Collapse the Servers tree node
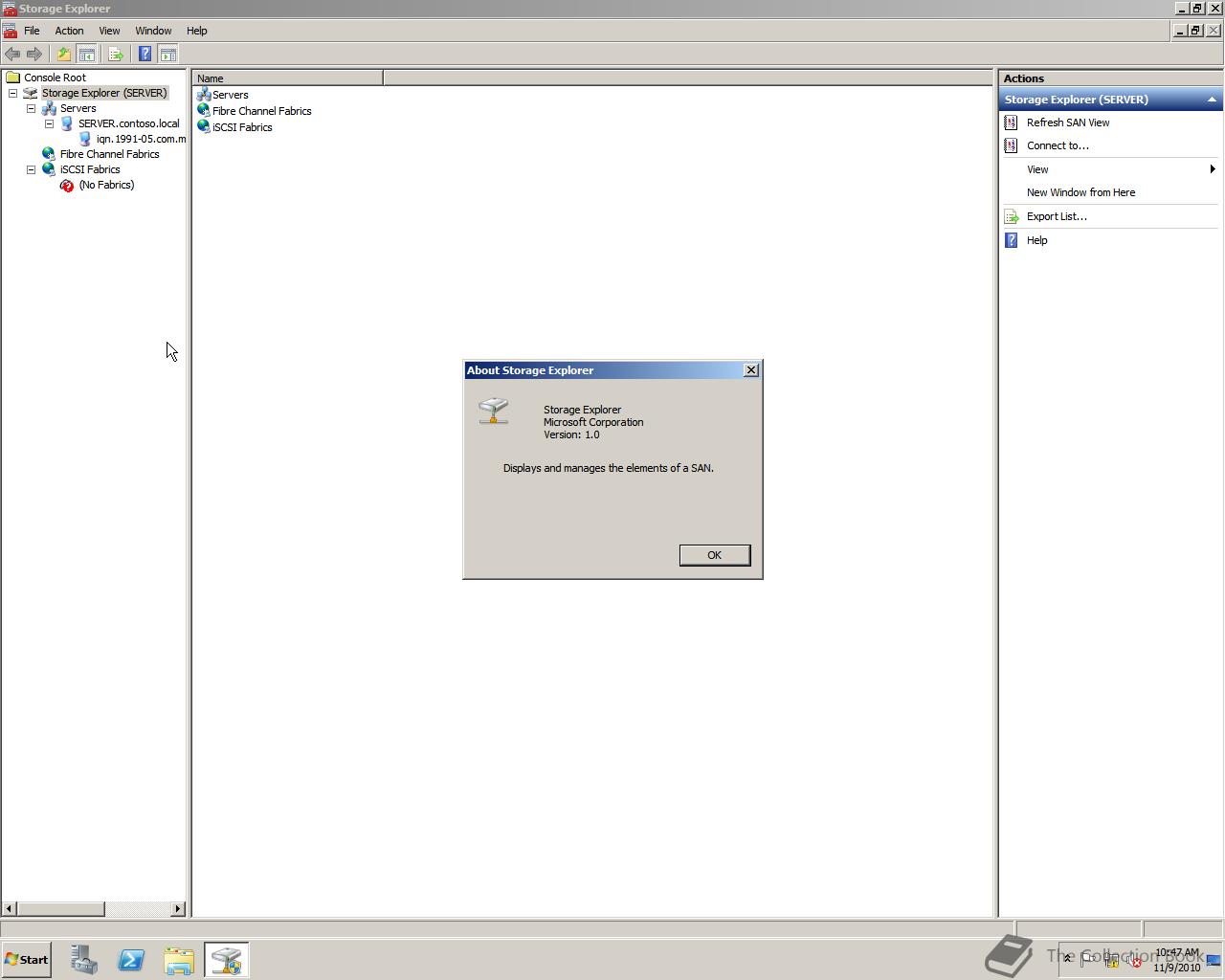Viewport: 1225px width, 980px height. coord(31,108)
